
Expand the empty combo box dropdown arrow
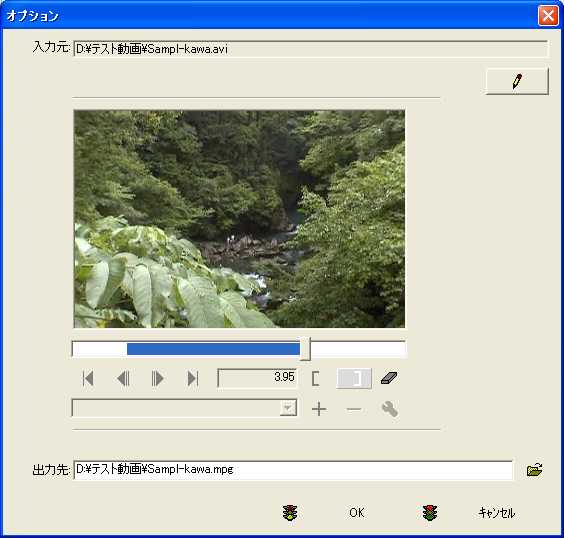[x=288, y=408]
